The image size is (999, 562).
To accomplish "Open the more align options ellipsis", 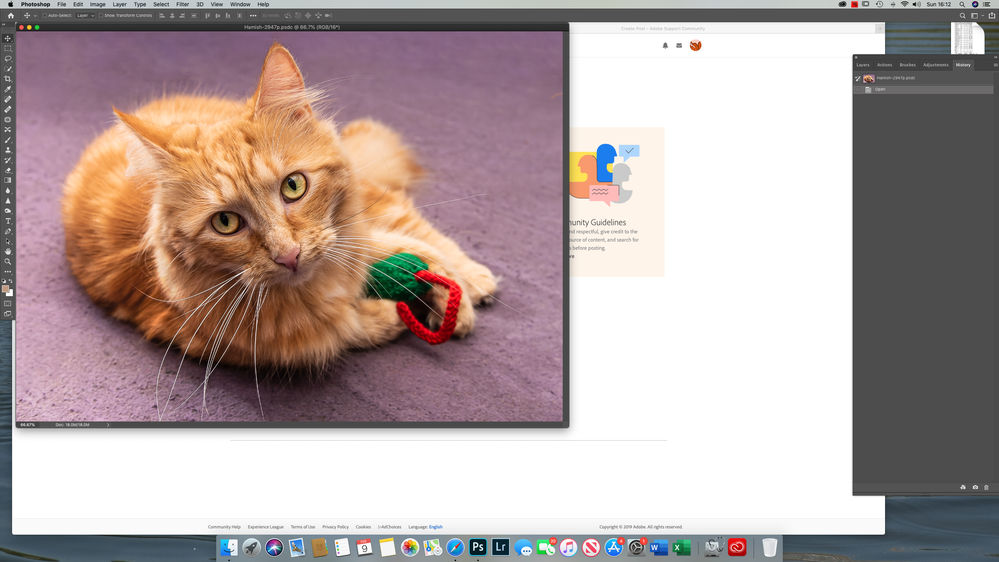I will tap(253, 15).
